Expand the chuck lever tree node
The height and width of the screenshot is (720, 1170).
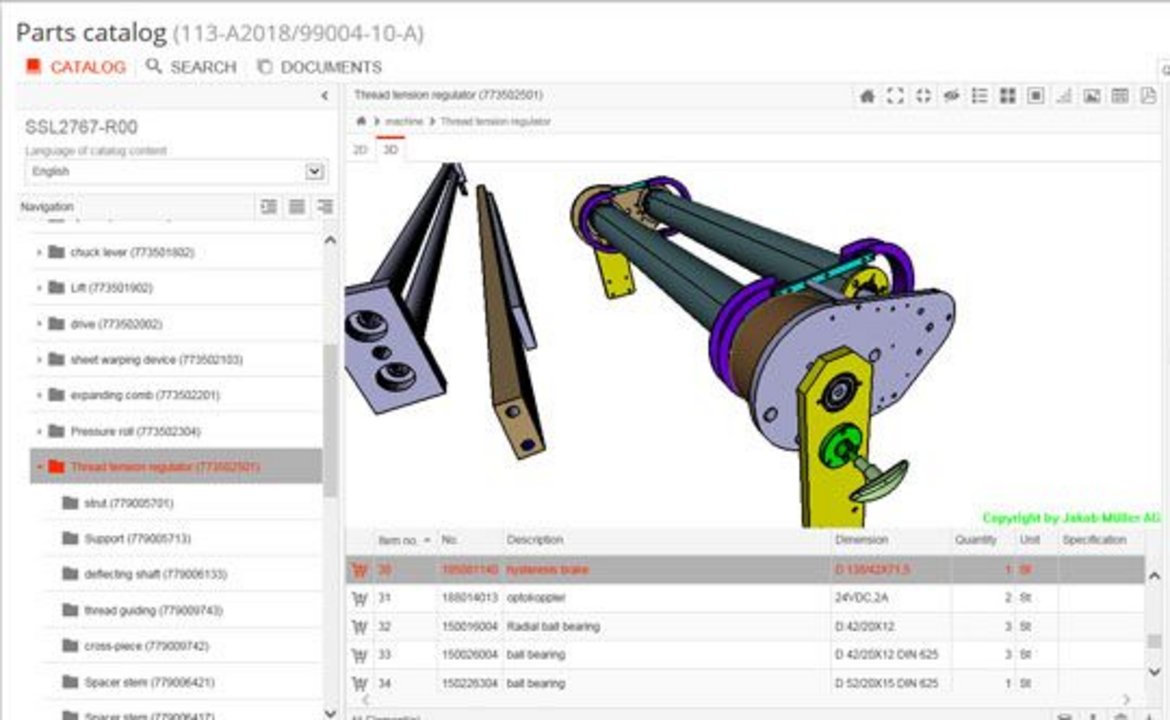click(x=39, y=252)
